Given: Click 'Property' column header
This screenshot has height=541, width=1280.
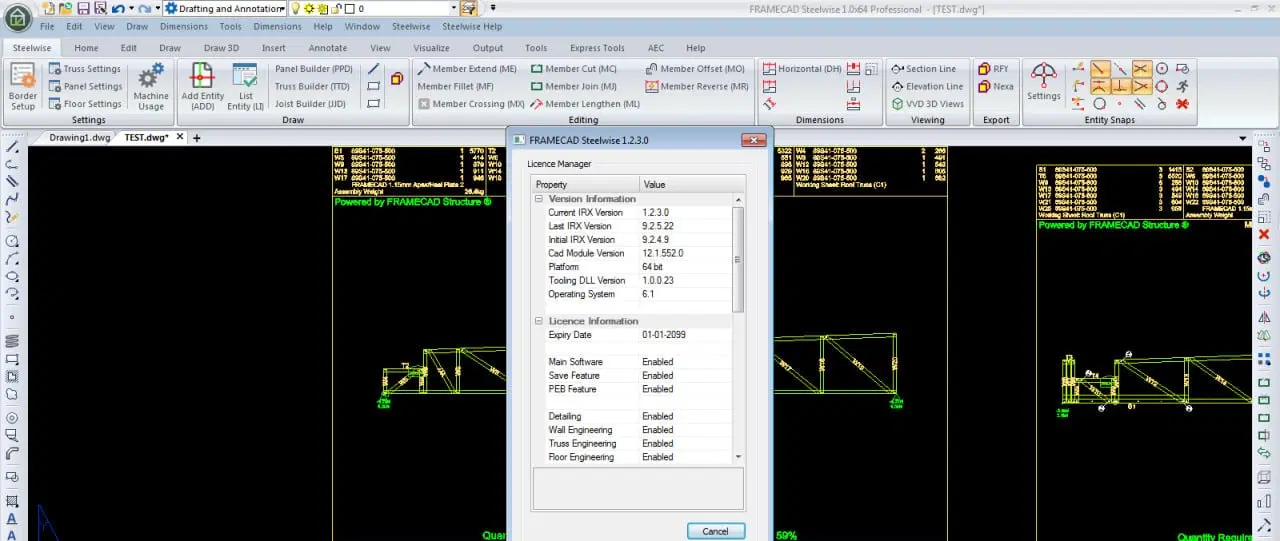Looking at the screenshot, I should [586, 184].
